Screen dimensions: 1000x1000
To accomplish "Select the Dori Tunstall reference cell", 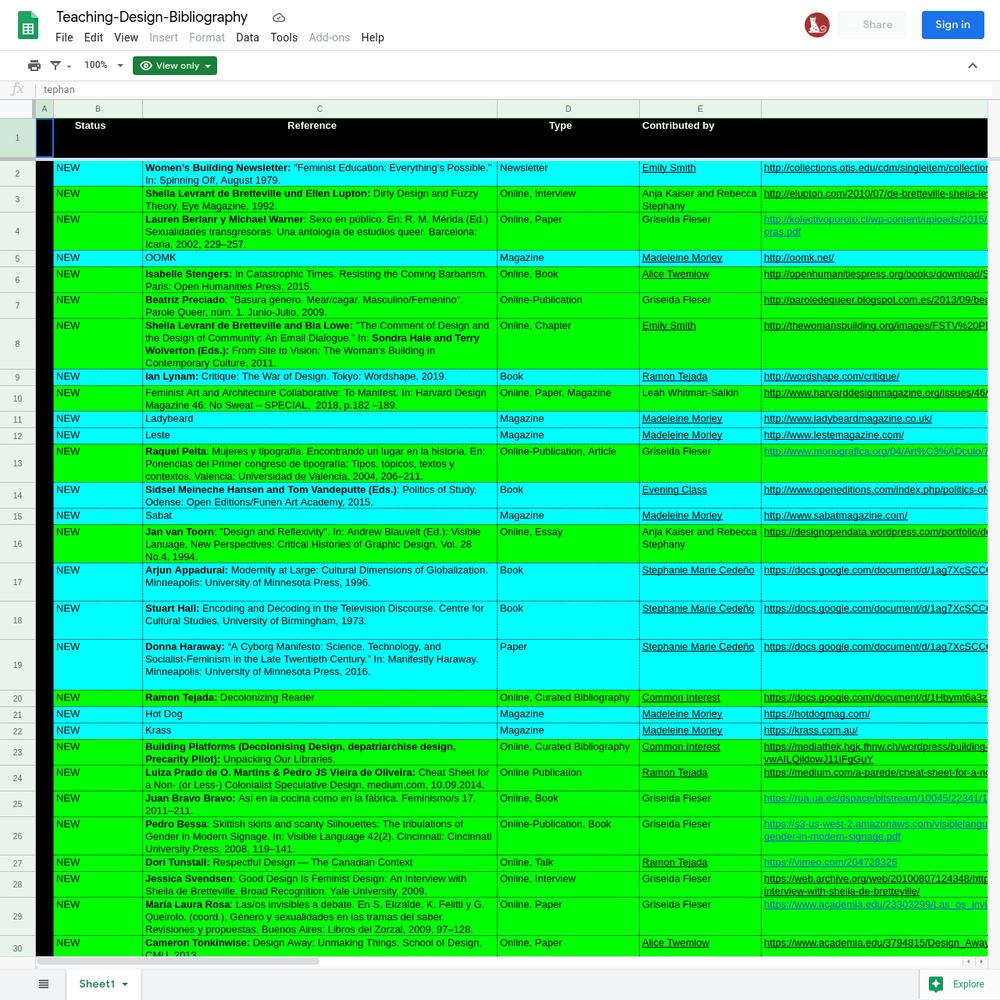I will tap(320, 863).
